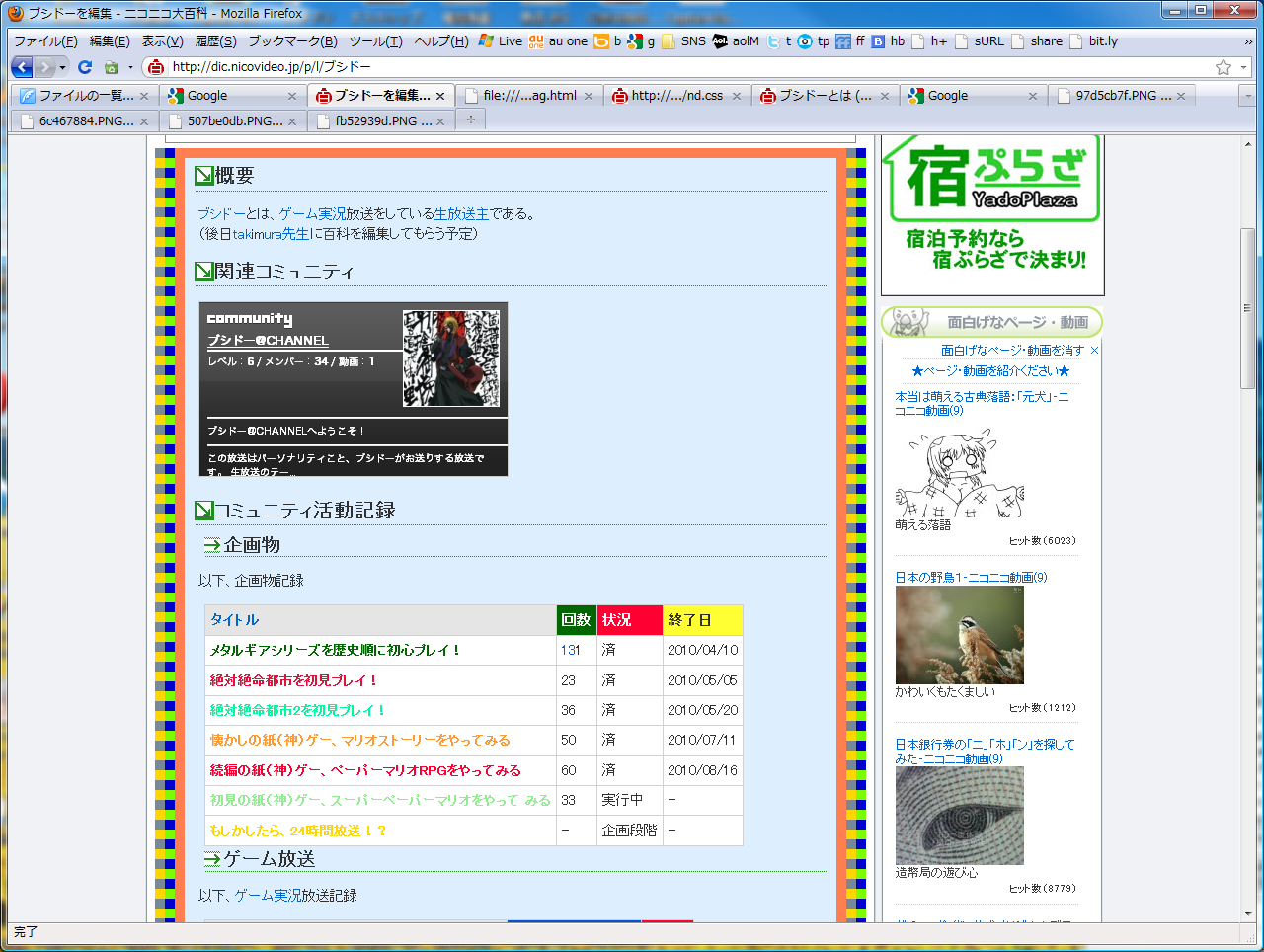Go back with the navigation arrow

pyautogui.click(x=22, y=67)
